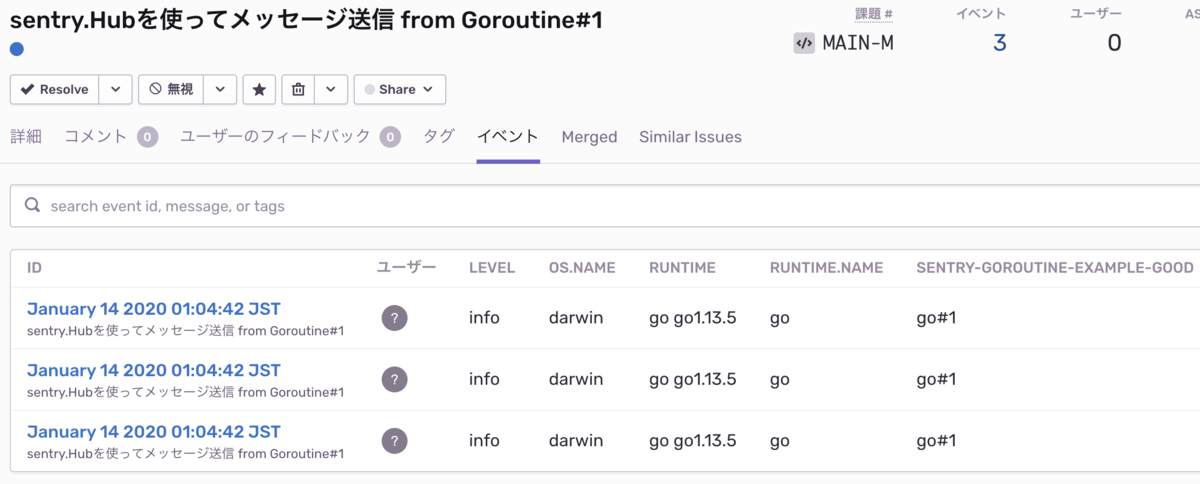1200x484 pixels.
Task: Click the コメント count badge 0
Action: pos(148,137)
